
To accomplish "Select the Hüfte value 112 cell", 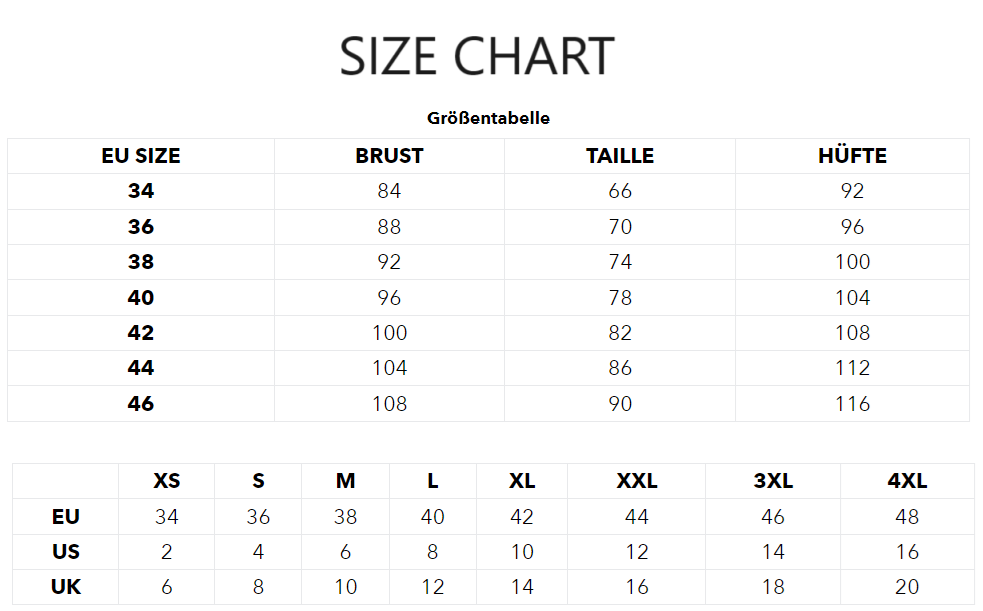I will click(852, 368).
